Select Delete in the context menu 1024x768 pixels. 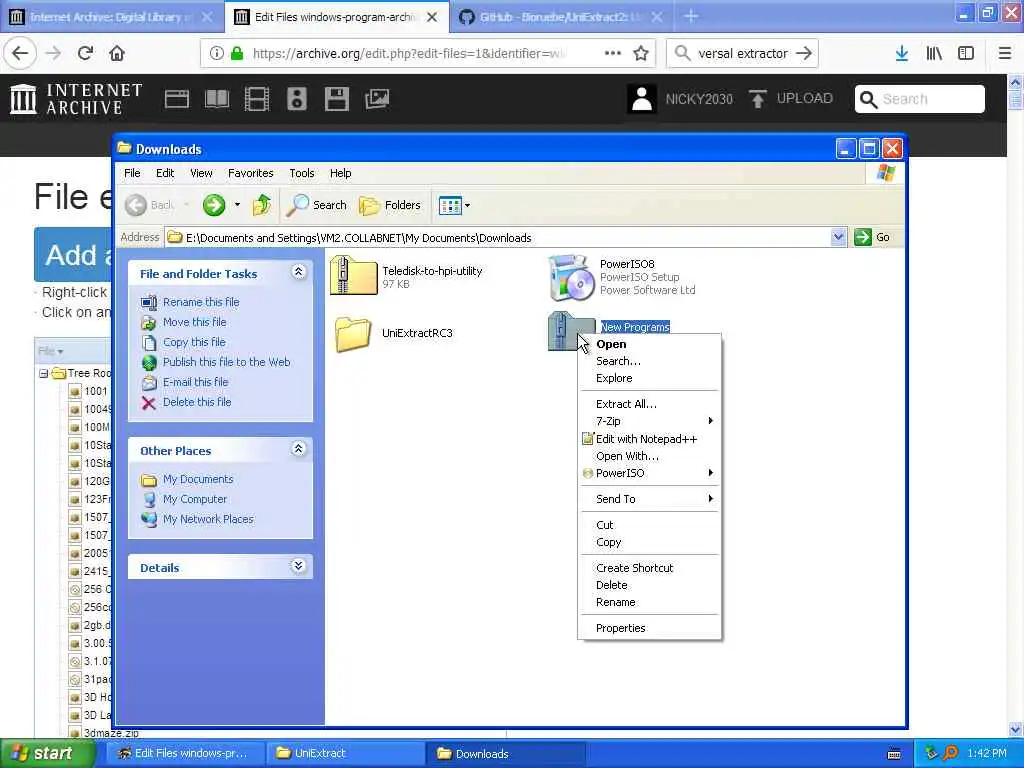650,585
